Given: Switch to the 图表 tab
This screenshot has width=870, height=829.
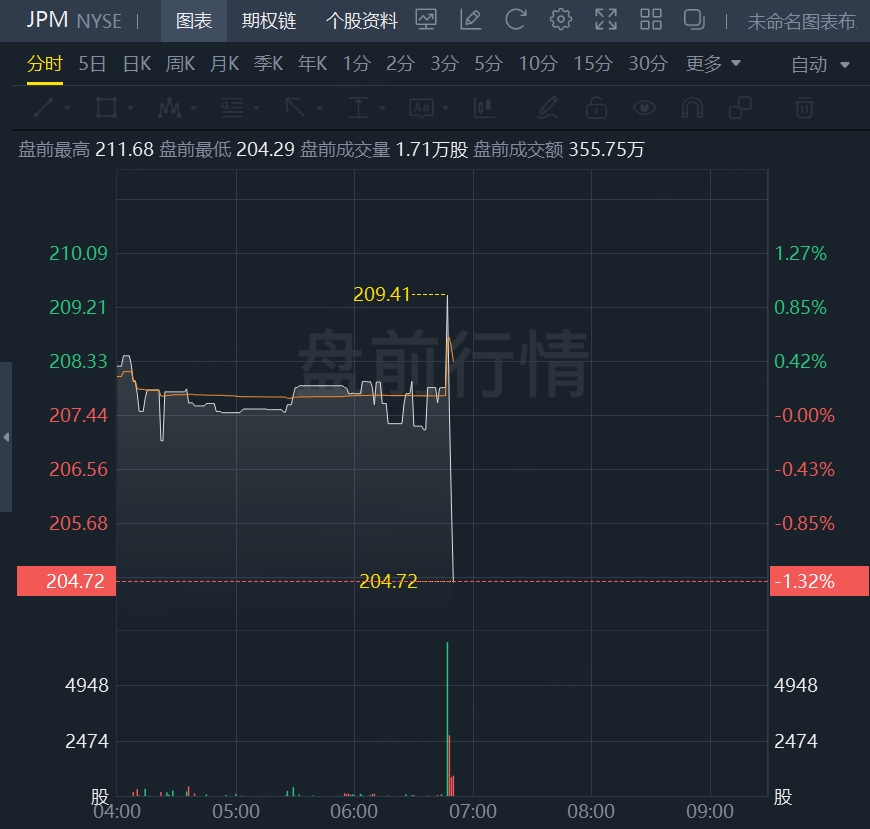Looking at the screenshot, I should click(194, 21).
